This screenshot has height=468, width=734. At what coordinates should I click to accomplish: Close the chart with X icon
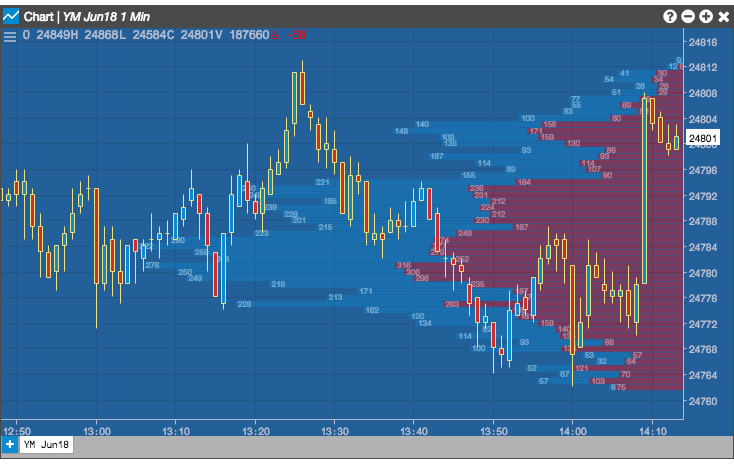[x=723, y=17]
